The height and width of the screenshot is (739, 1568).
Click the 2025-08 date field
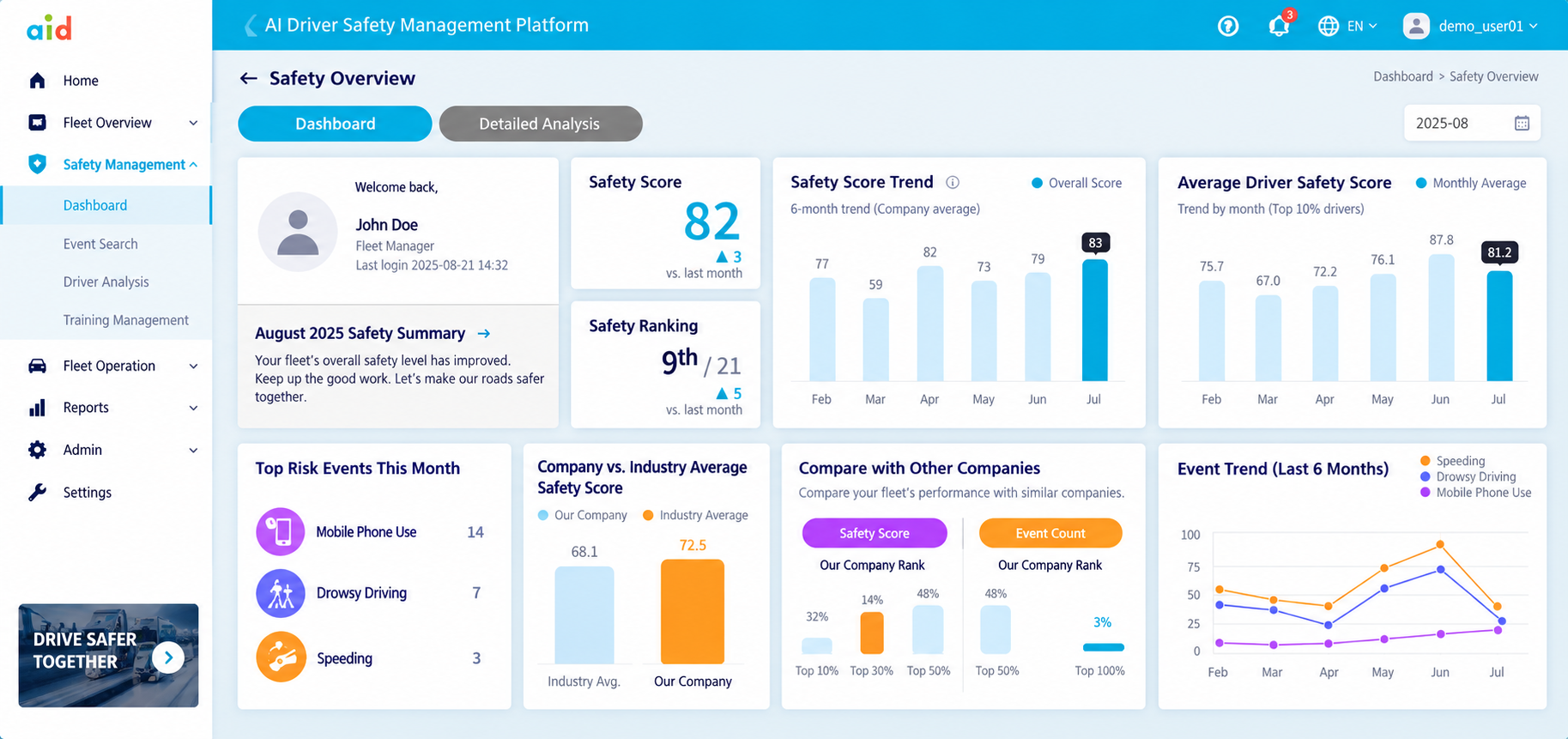click(x=1473, y=124)
